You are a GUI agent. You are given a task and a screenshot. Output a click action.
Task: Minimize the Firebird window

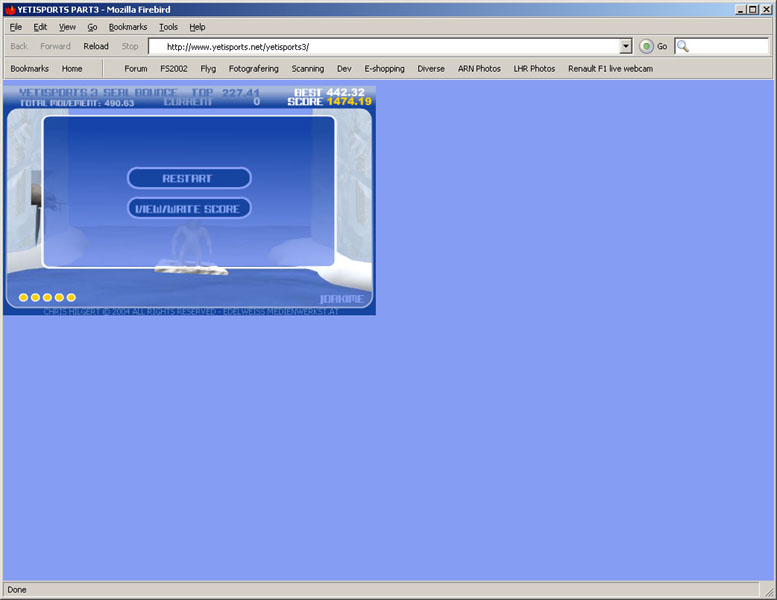740,9
